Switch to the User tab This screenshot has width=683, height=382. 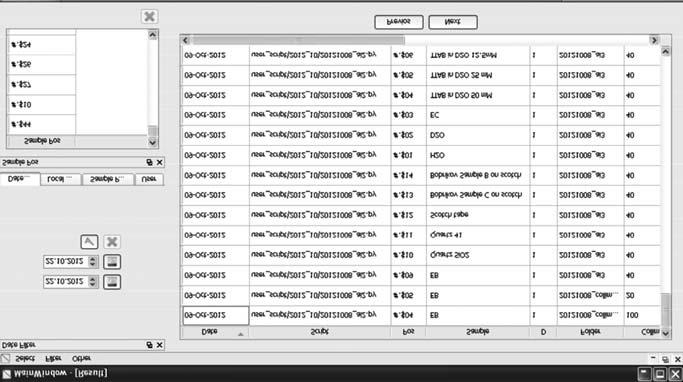tap(149, 179)
